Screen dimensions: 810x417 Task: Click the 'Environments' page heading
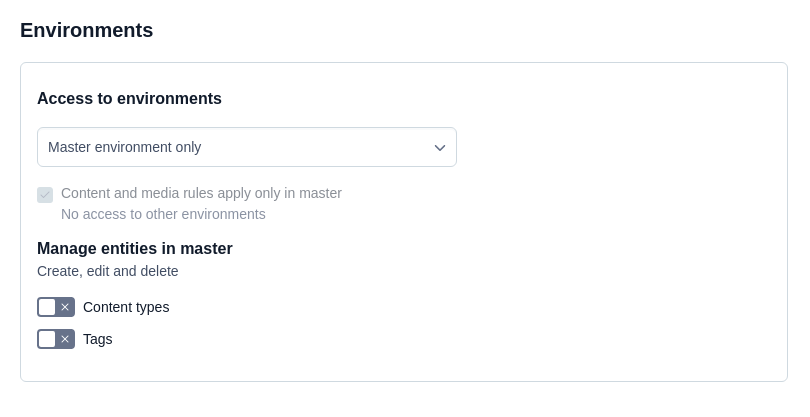tap(87, 30)
